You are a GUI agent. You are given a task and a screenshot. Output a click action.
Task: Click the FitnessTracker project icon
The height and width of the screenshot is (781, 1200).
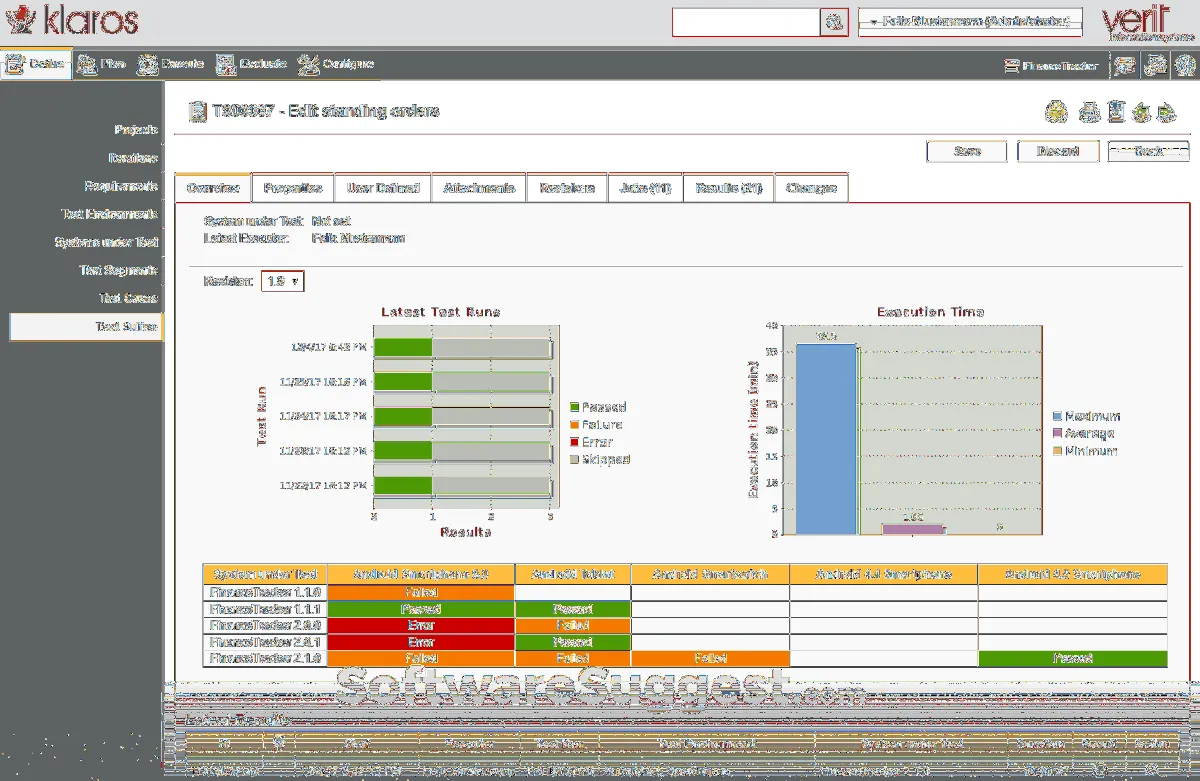pos(1011,67)
